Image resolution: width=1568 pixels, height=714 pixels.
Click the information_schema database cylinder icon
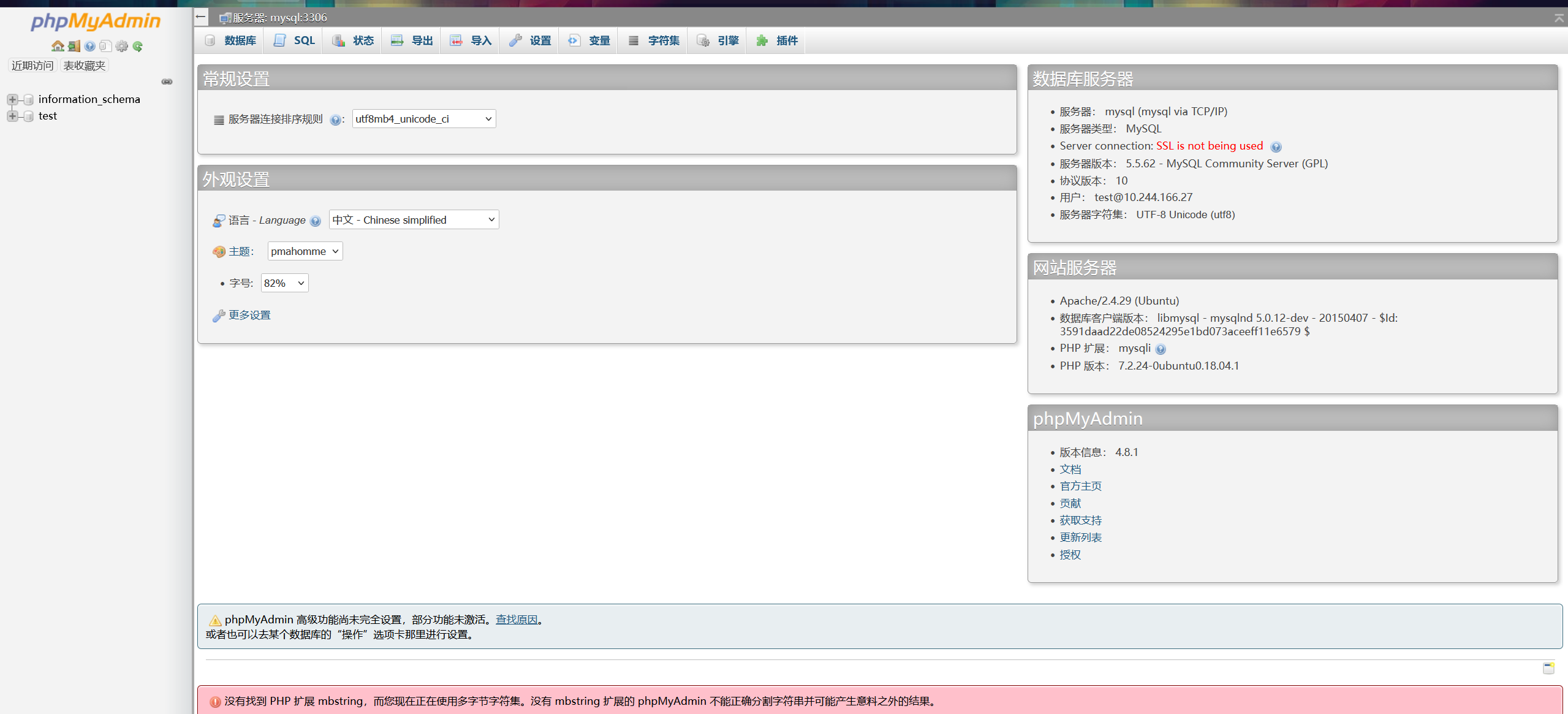(x=28, y=99)
